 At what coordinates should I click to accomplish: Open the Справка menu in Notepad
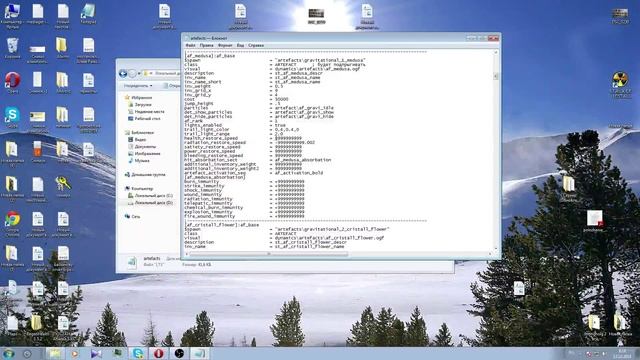256,45
